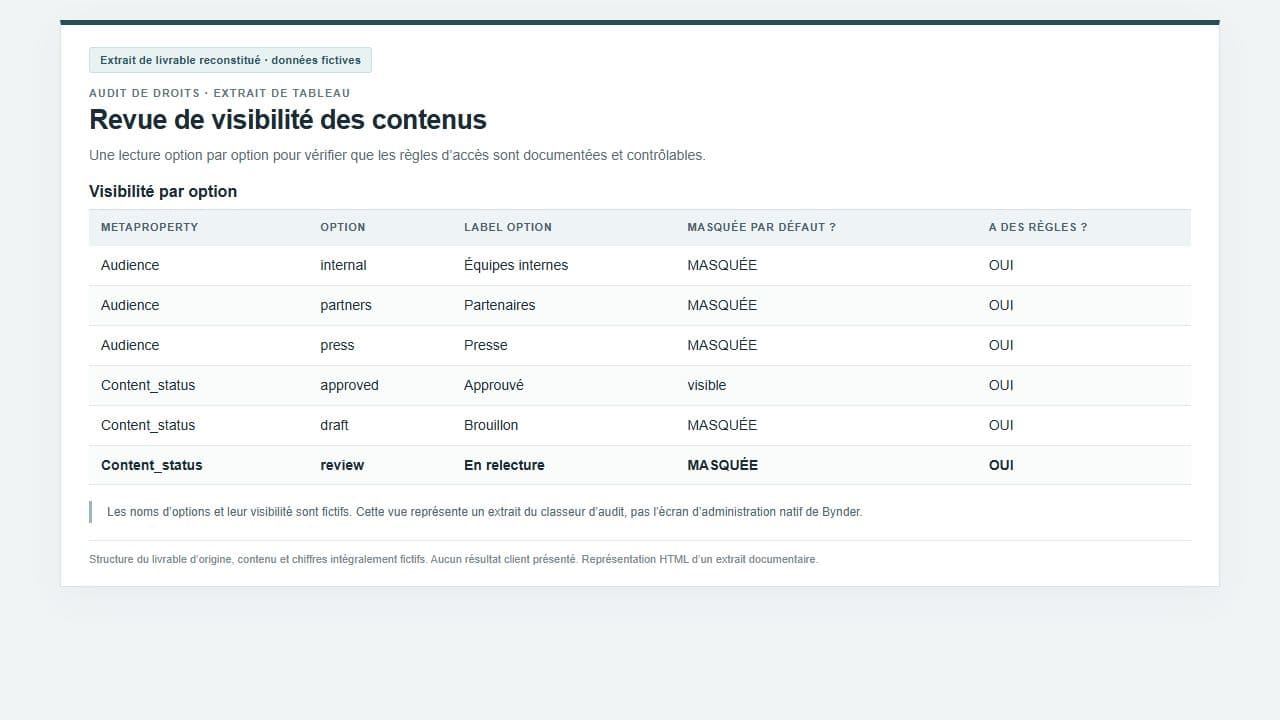Click the footer starting 'Structure du livrable d'origine'
The height and width of the screenshot is (720, 1280).
(453, 559)
